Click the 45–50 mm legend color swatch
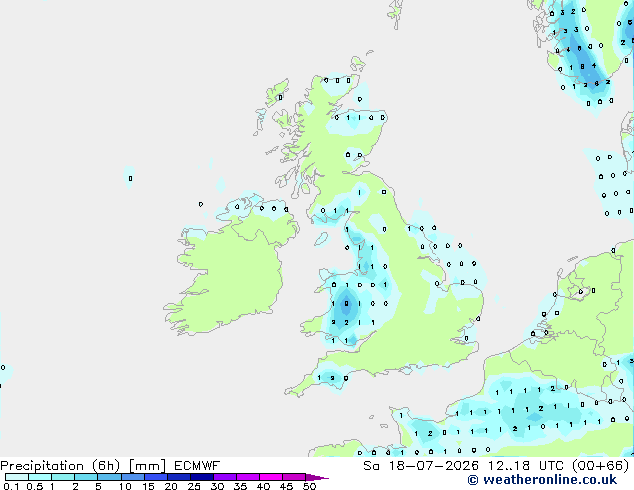The height and width of the screenshot is (490, 634). (x=294, y=477)
